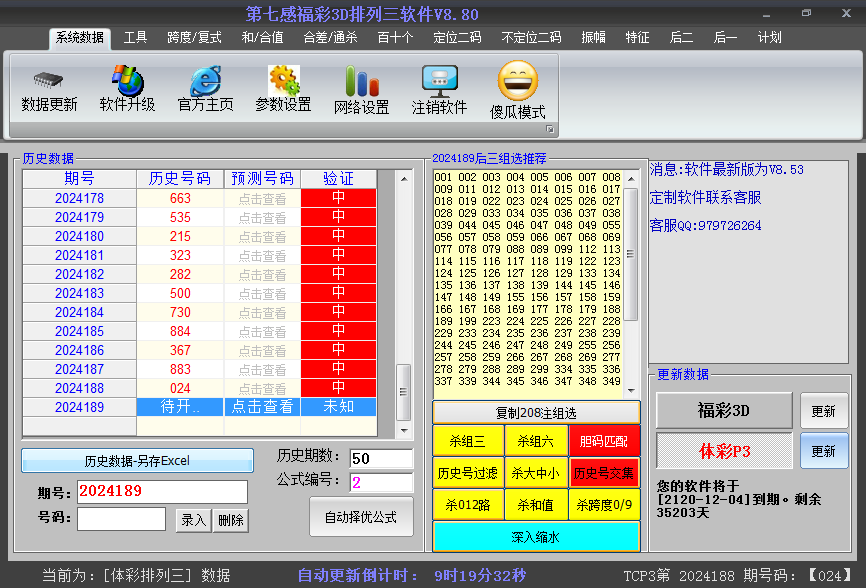Open the 跨度/复式 tab
The image size is (866, 588).
[194, 38]
